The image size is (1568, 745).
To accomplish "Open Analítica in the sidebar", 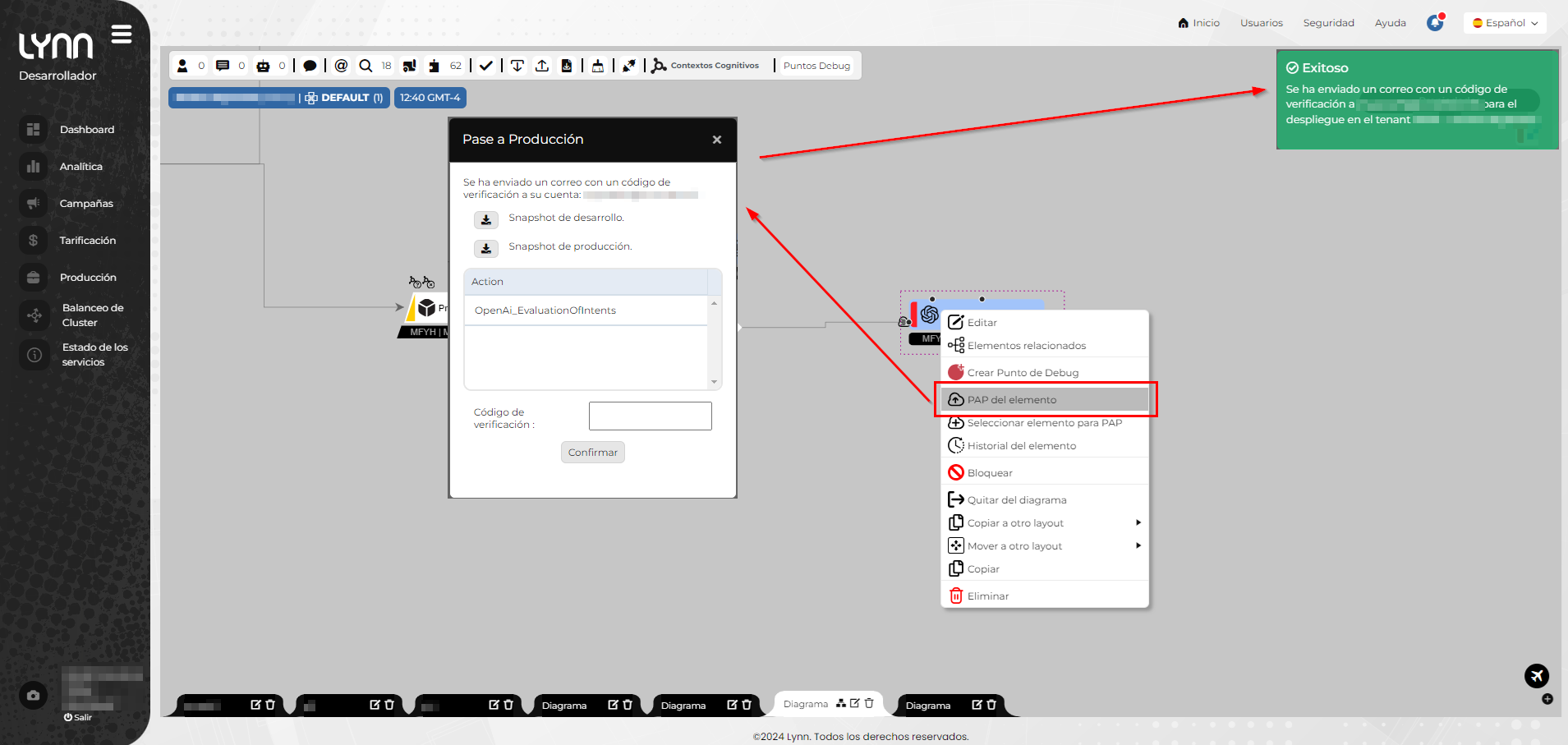I will coord(80,167).
